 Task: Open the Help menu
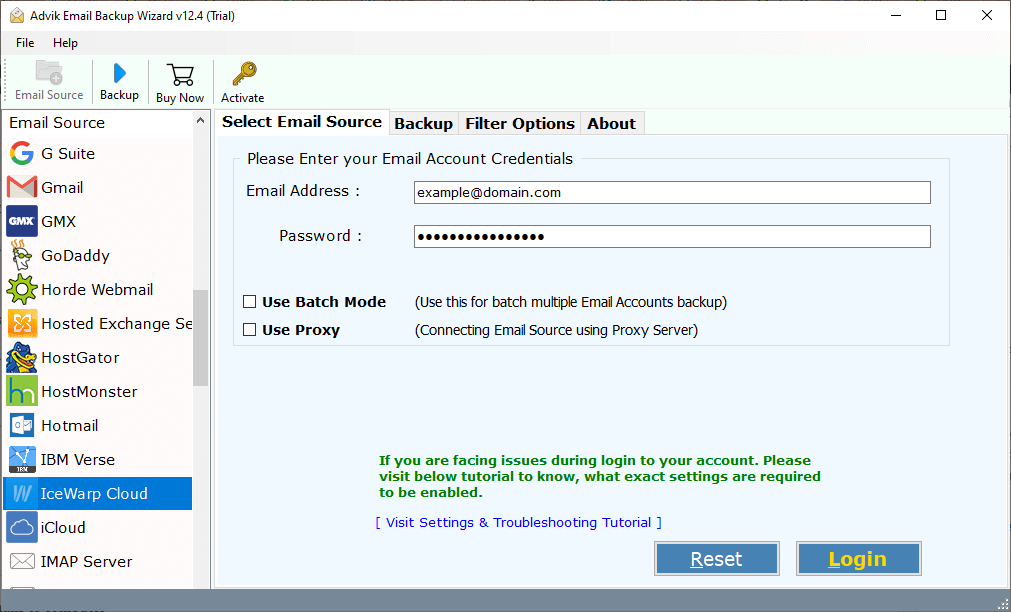[x=65, y=43]
